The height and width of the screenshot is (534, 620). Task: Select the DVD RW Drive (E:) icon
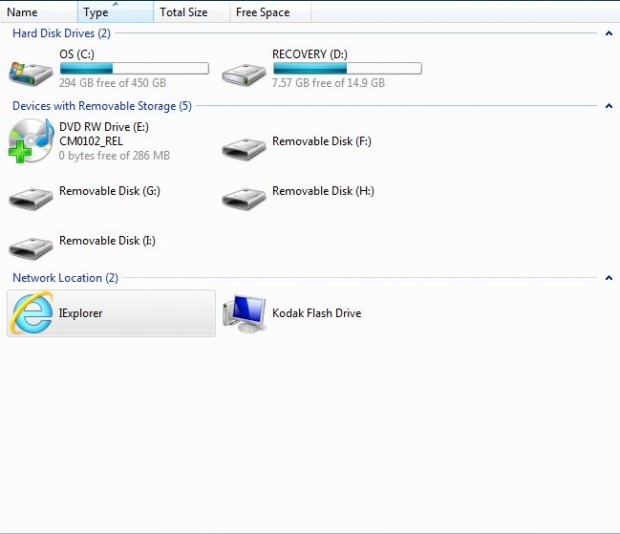pyautogui.click(x=30, y=141)
